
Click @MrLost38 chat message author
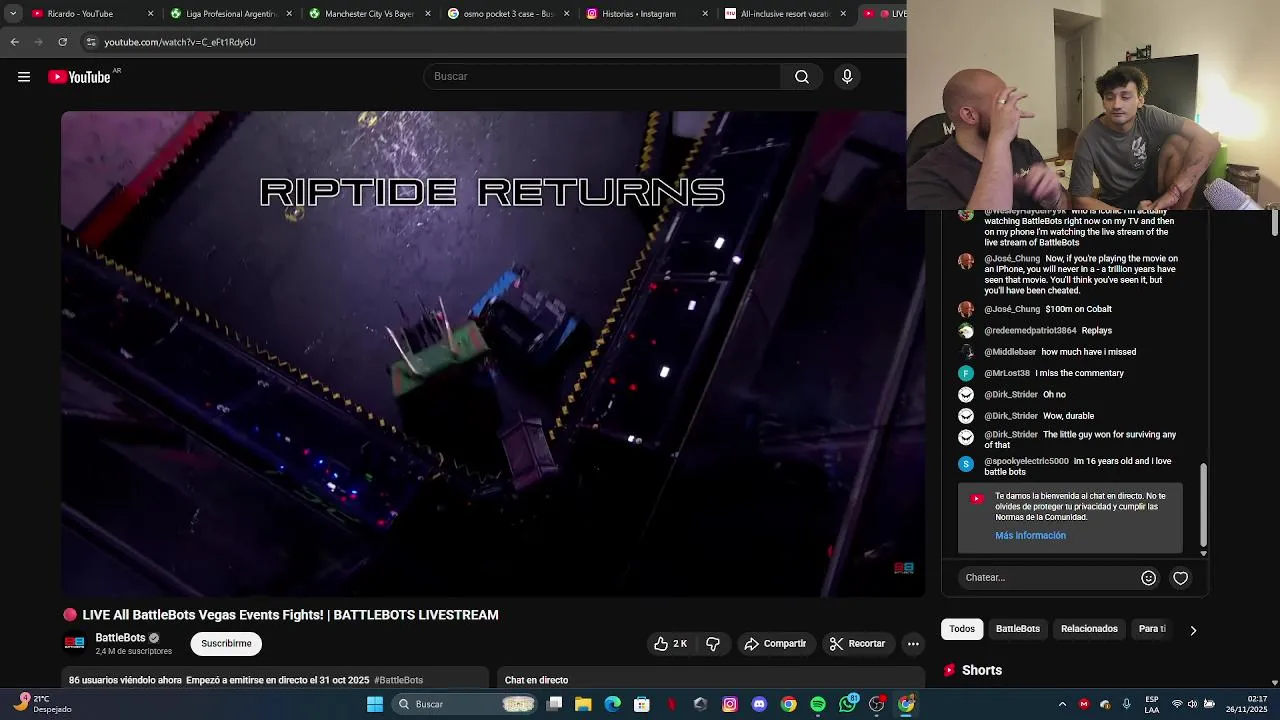(x=1007, y=373)
